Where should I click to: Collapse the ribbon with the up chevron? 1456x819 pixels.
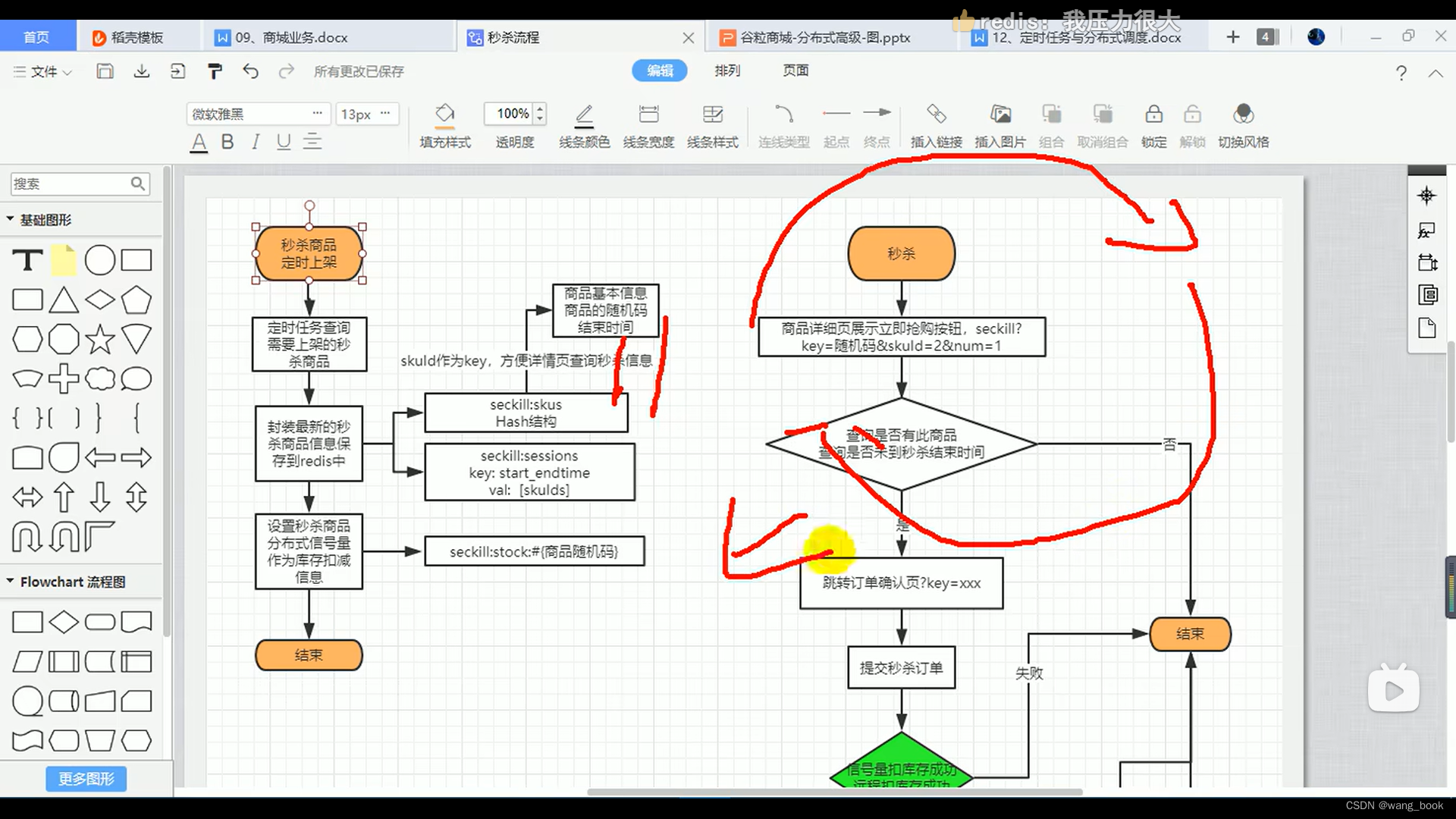pos(1436,74)
